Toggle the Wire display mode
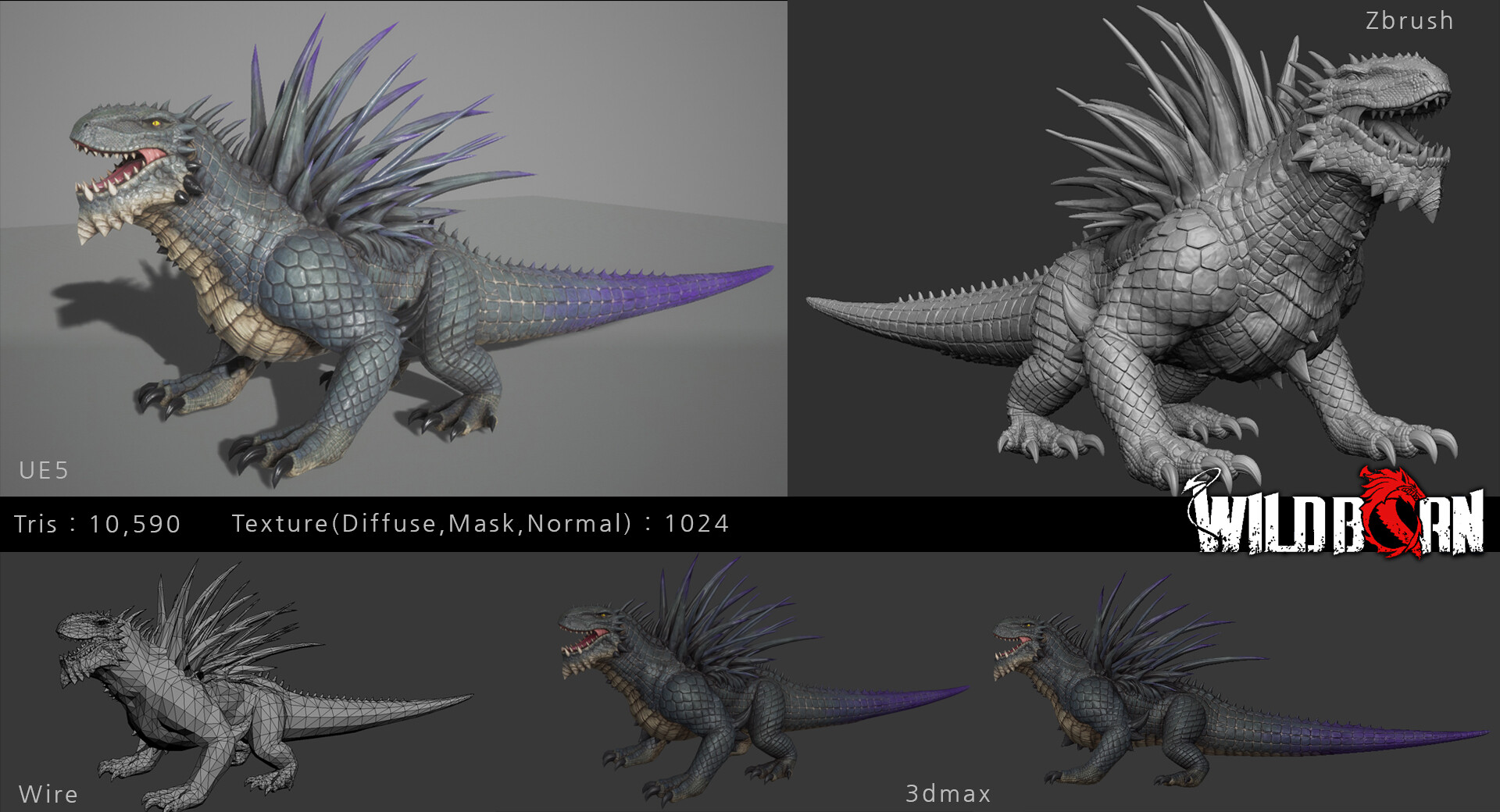 tap(49, 795)
